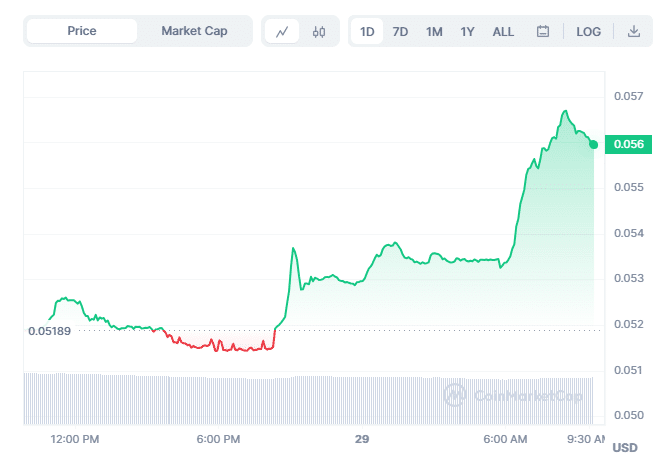Click the 6:00 AM time label
The width and height of the screenshot is (671, 470).
[505, 439]
